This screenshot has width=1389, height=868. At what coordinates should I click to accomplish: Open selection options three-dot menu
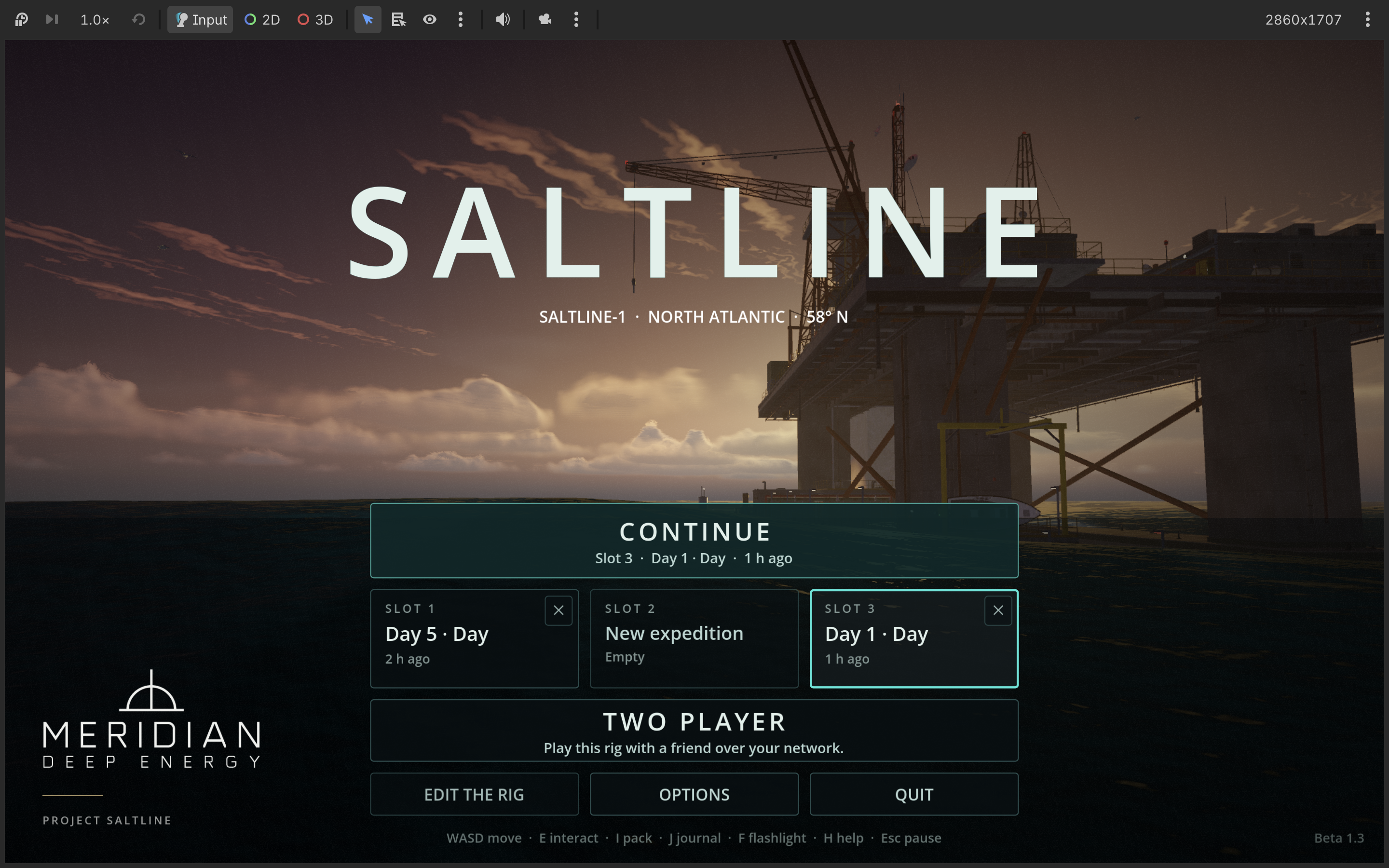coord(460,19)
